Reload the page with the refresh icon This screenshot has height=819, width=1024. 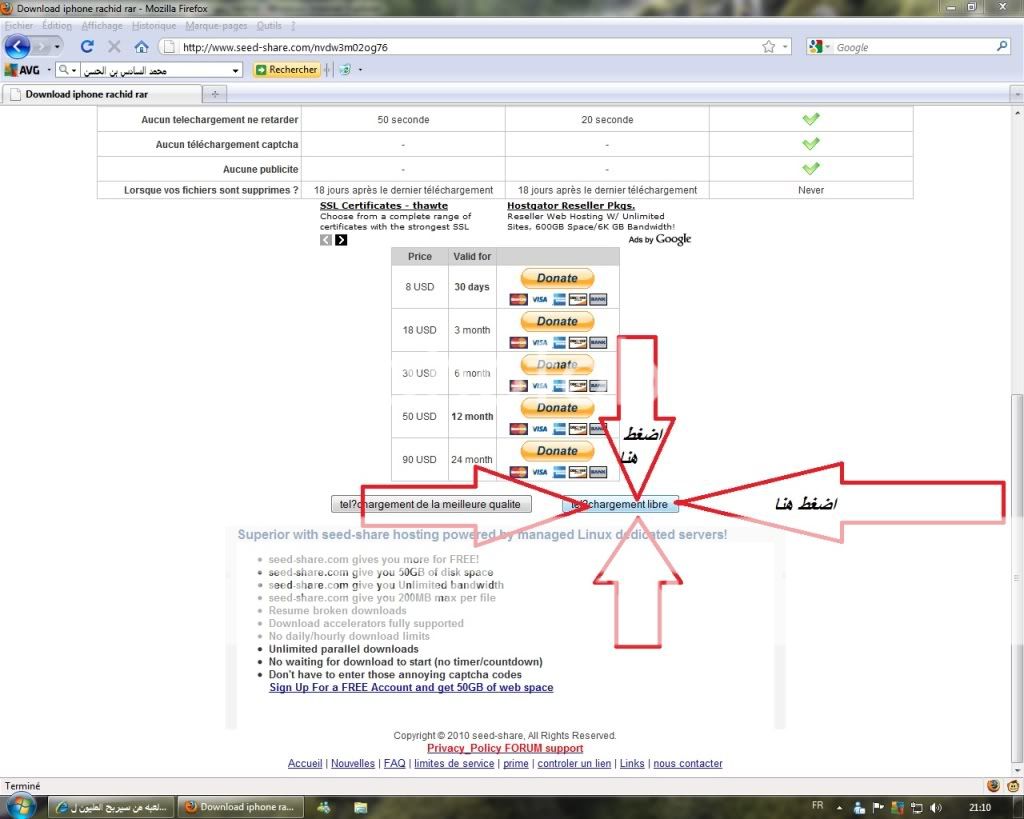coord(87,47)
